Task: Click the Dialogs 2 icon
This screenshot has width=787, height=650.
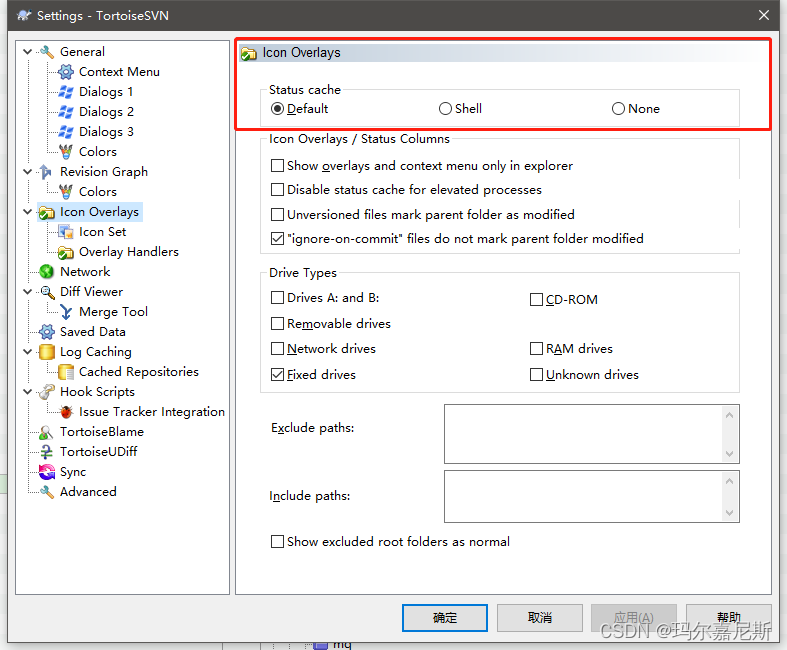Action: (66, 112)
